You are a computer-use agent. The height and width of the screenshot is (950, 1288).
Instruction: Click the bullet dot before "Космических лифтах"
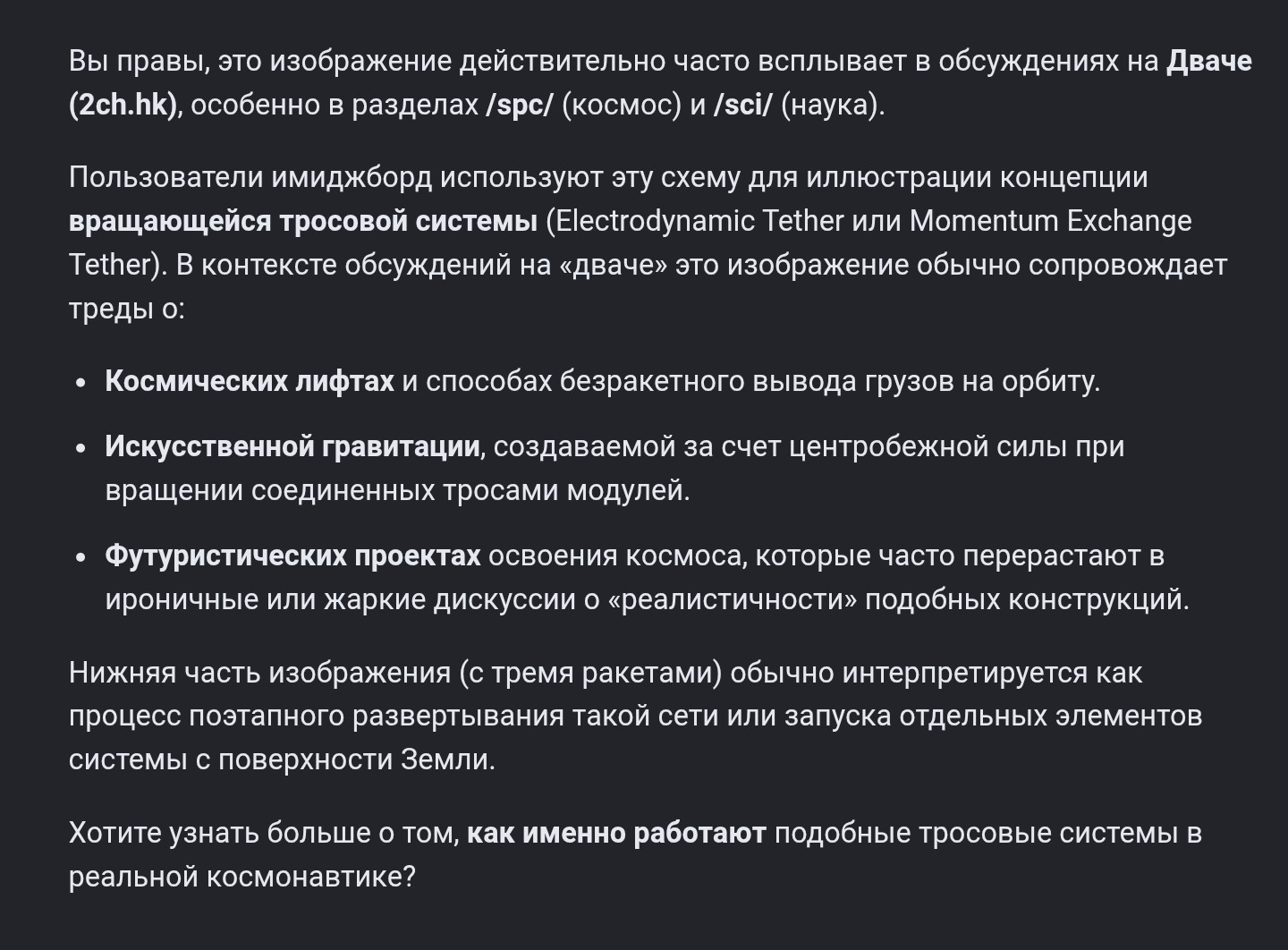click(81, 382)
